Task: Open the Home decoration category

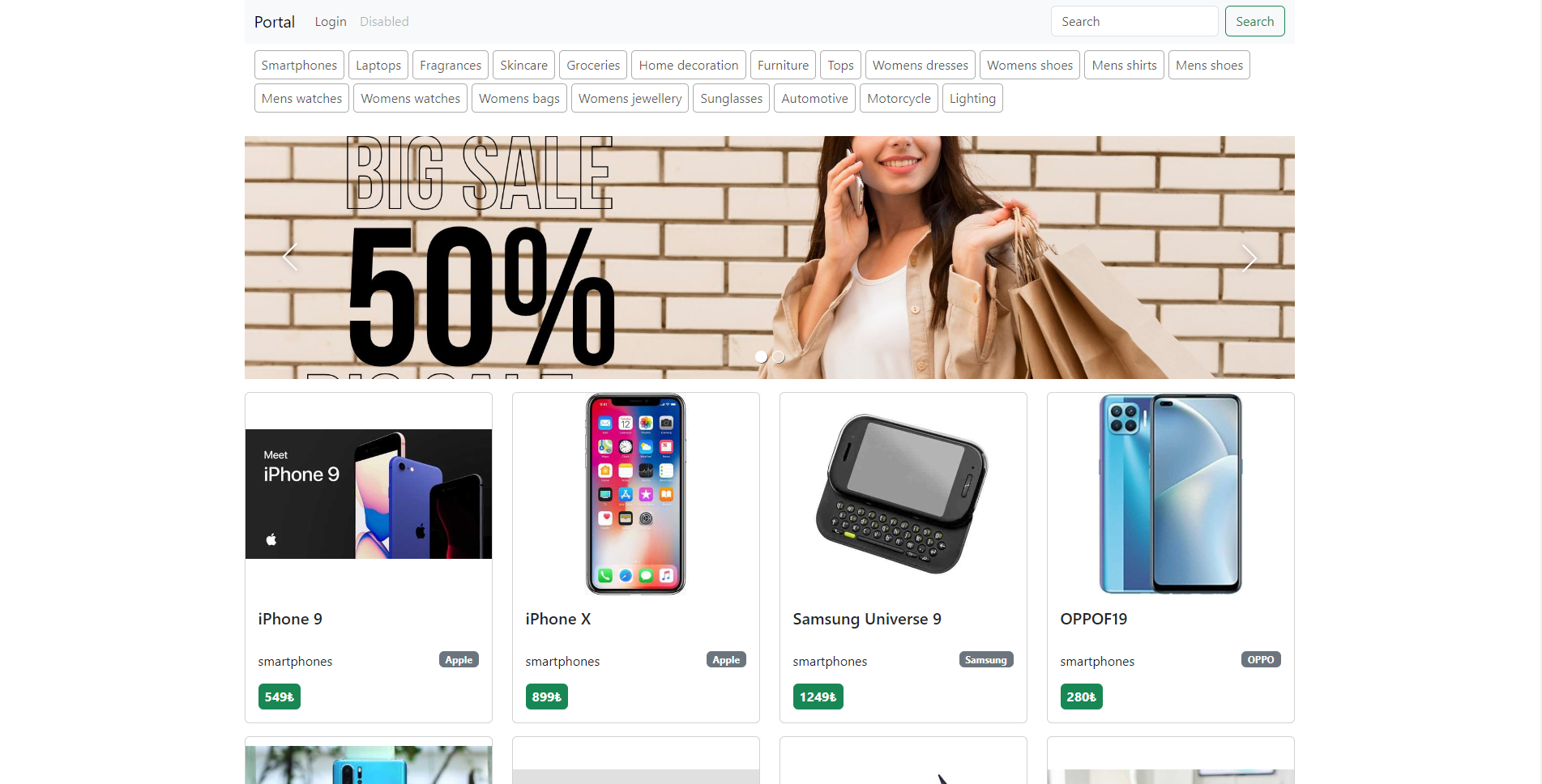Action: [689, 65]
